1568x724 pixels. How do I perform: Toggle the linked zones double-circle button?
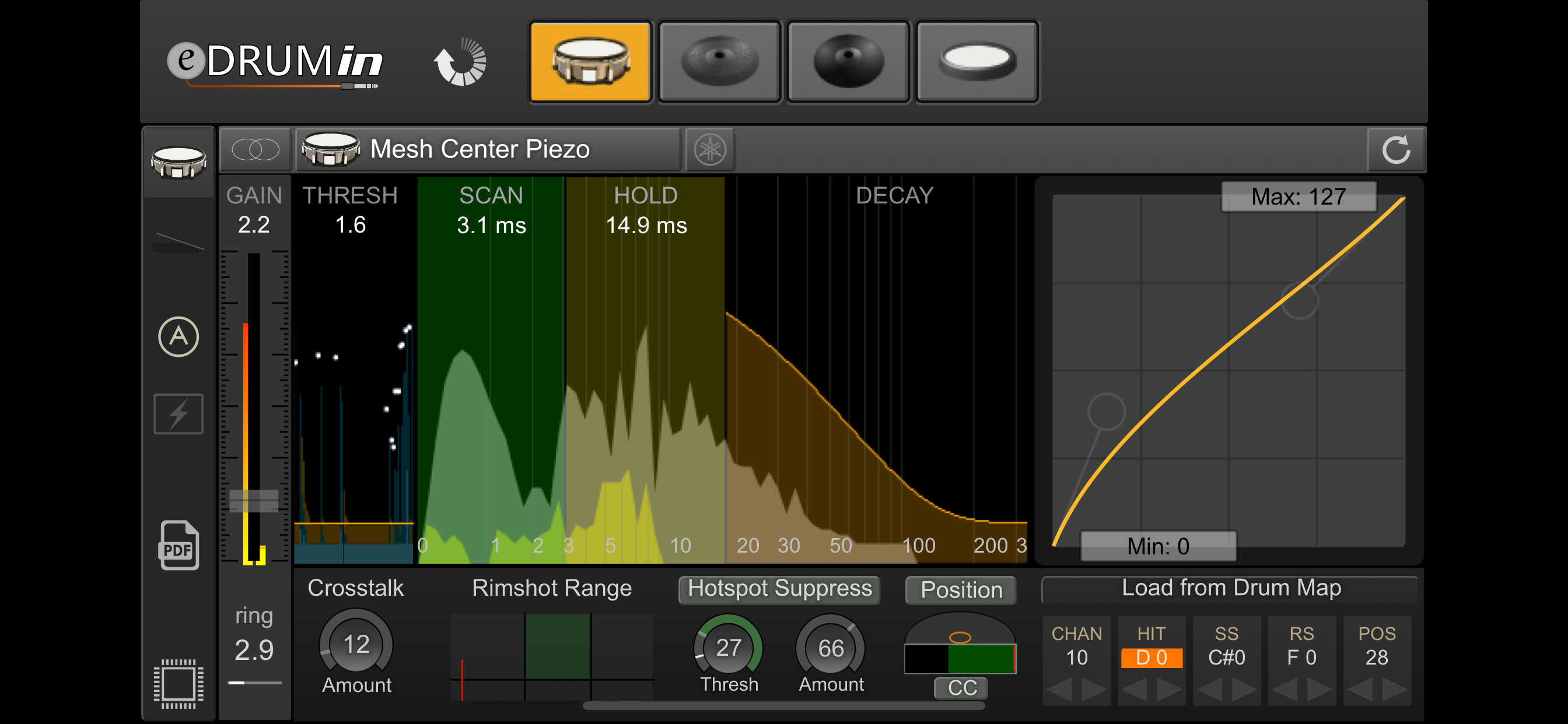tap(255, 150)
